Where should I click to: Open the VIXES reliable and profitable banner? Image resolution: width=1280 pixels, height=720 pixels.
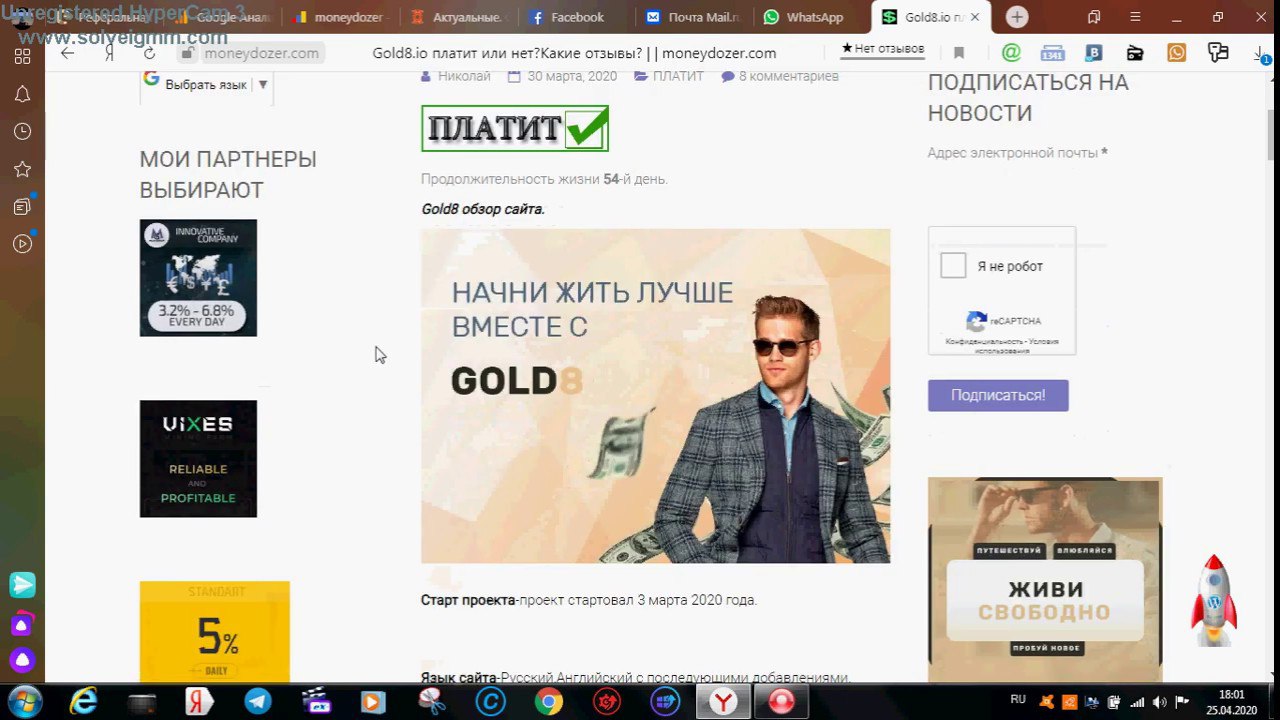pyautogui.click(x=198, y=459)
